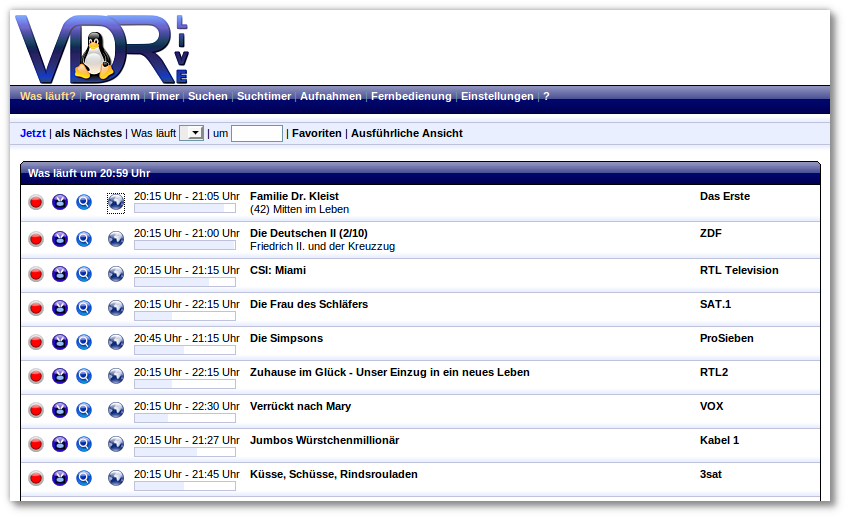This screenshot has height=518, width=847.
Task: Open the Einstellungen settings page
Action: pos(497,96)
